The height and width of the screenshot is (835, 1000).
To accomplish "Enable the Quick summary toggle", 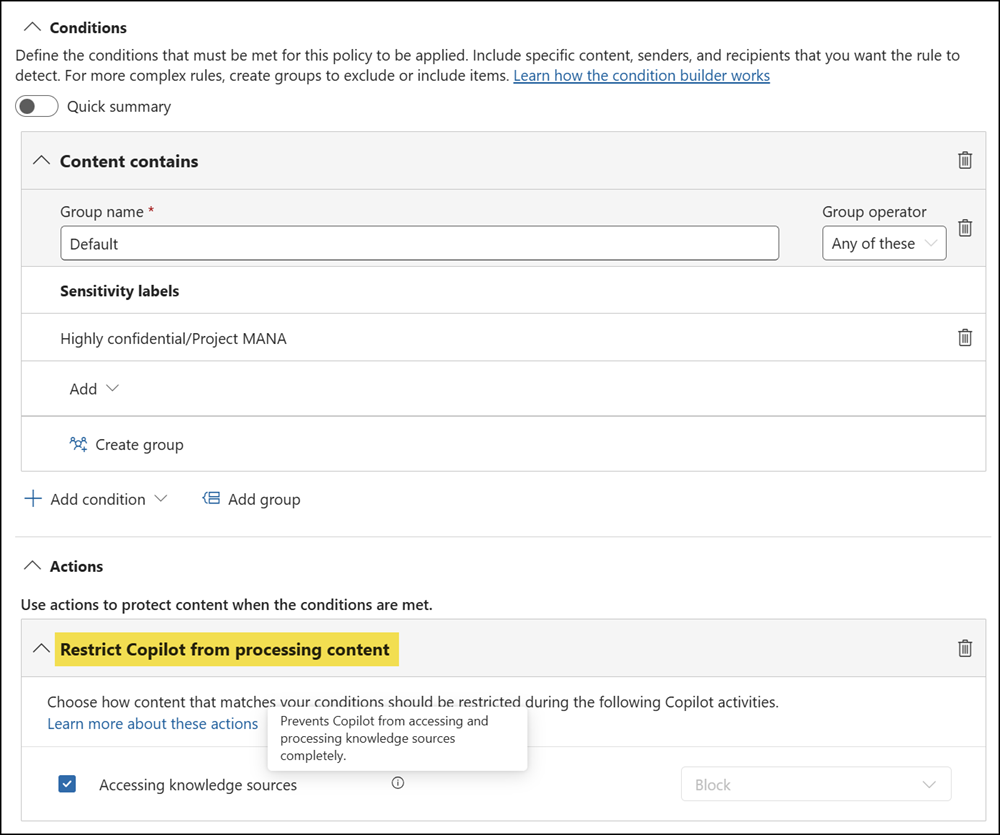I will click(x=37, y=105).
